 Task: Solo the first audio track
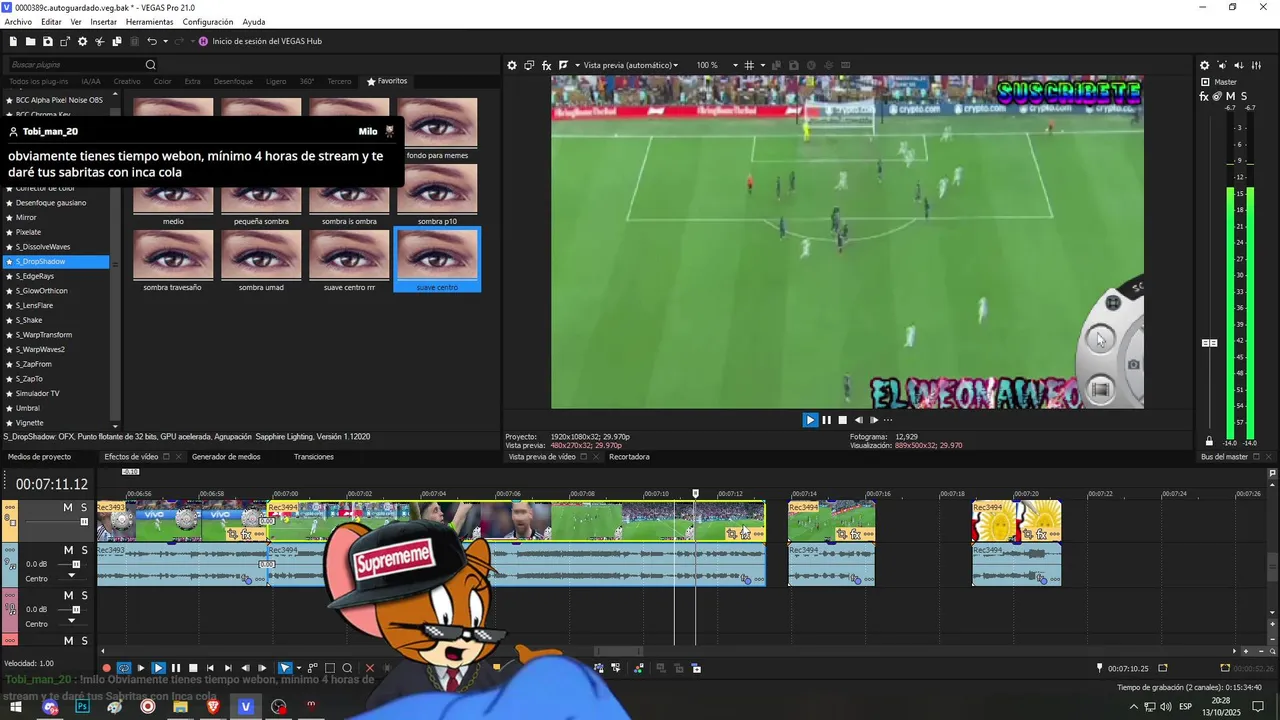point(84,550)
